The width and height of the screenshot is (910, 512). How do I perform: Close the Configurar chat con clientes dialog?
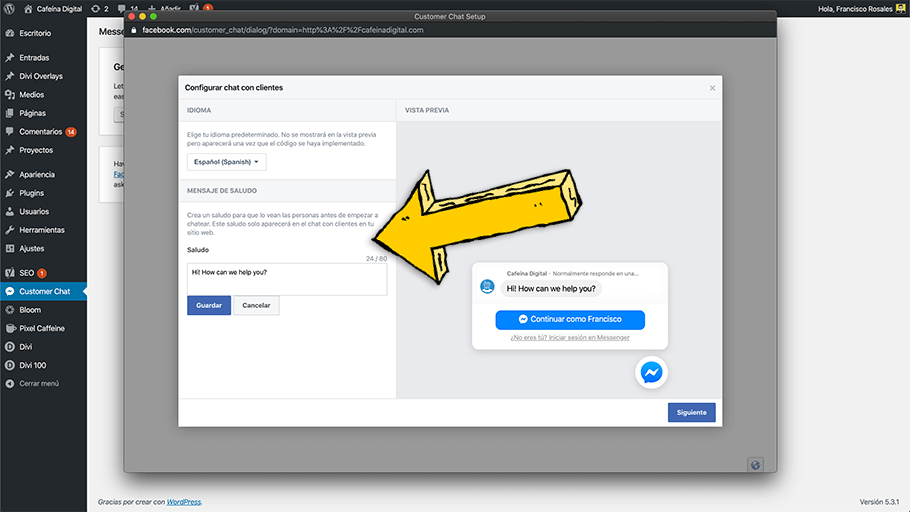(x=712, y=88)
